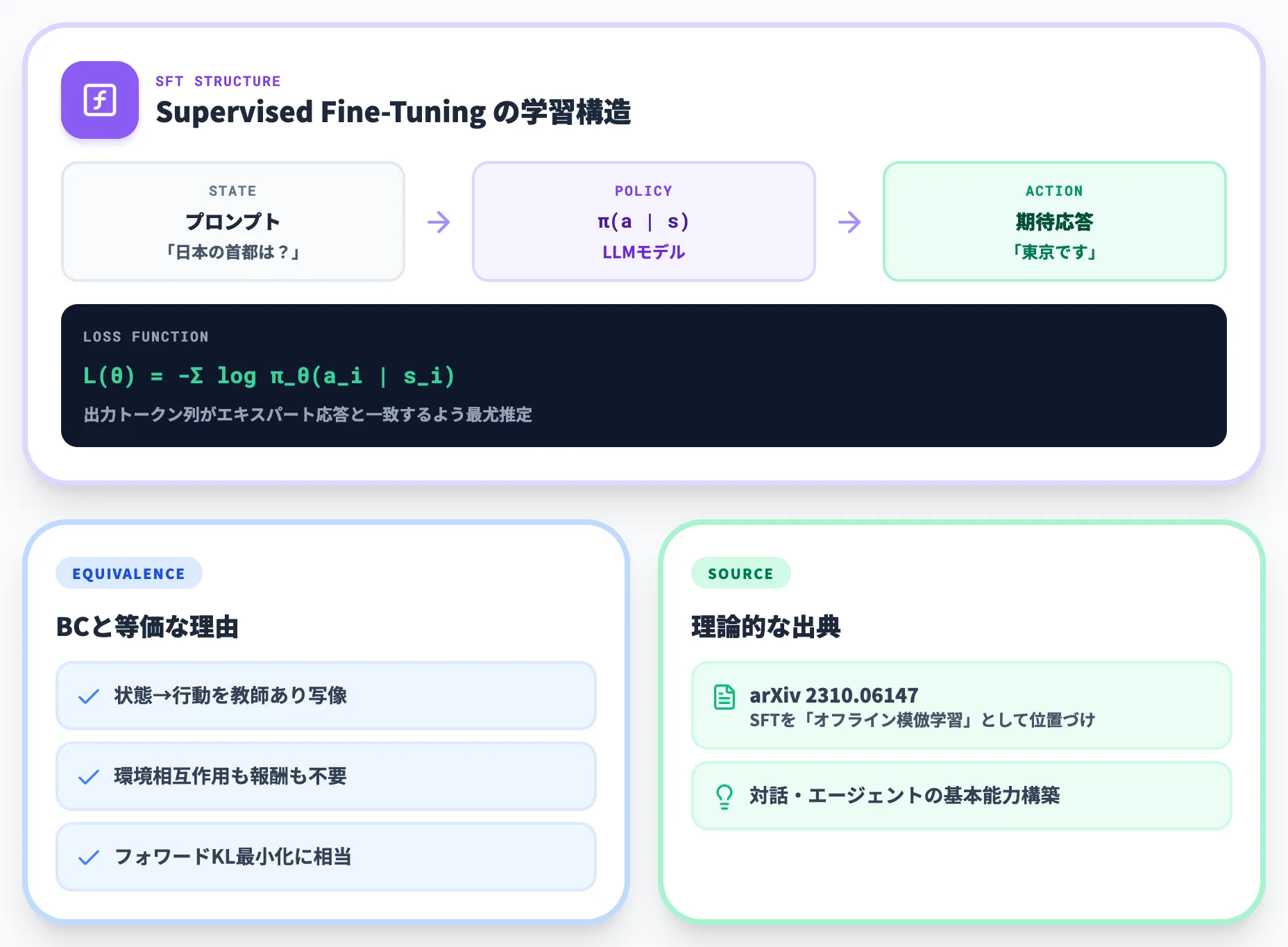The width and height of the screenshot is (1288, 947).
Task: Click the 出力トークン列がエキスパート応答 description
Action: coord(307,414)
